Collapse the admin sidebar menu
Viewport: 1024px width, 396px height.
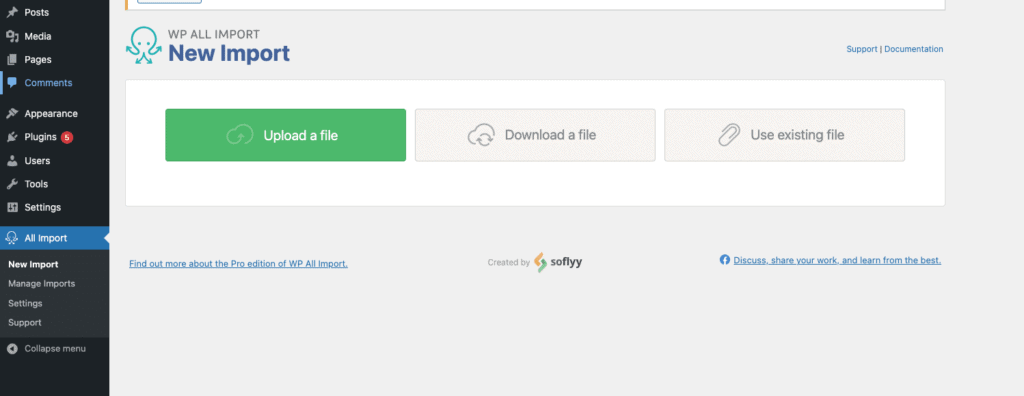click(x=46, y=348)
